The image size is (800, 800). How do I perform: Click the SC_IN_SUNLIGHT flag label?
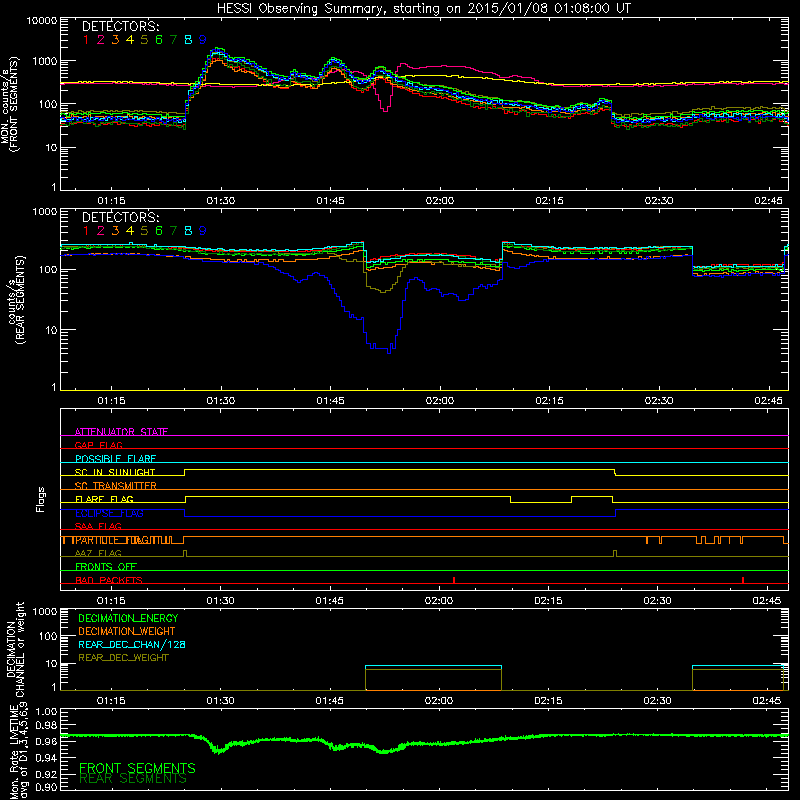coord(115,472)
